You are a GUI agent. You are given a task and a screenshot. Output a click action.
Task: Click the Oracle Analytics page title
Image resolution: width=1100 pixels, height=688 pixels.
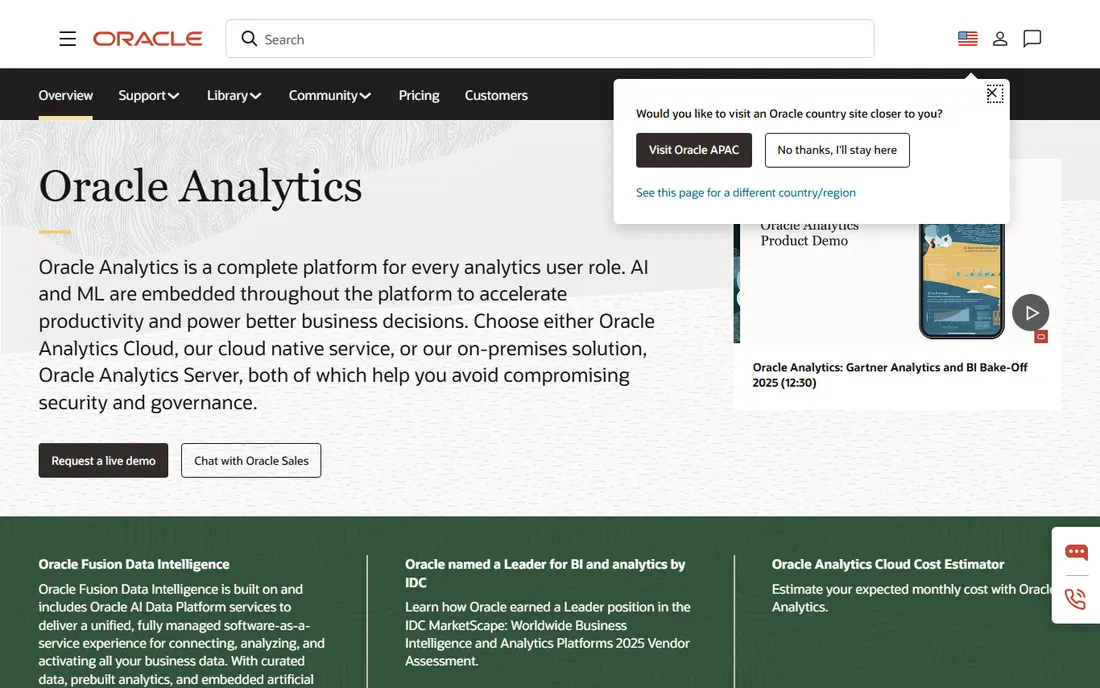point(200,186)
